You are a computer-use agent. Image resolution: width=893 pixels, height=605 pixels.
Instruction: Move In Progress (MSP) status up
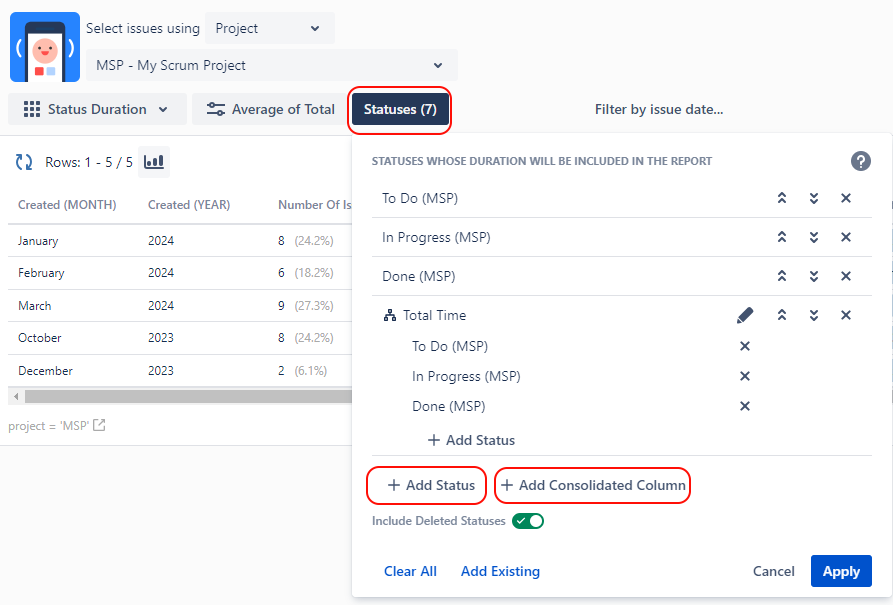point(782,237)
